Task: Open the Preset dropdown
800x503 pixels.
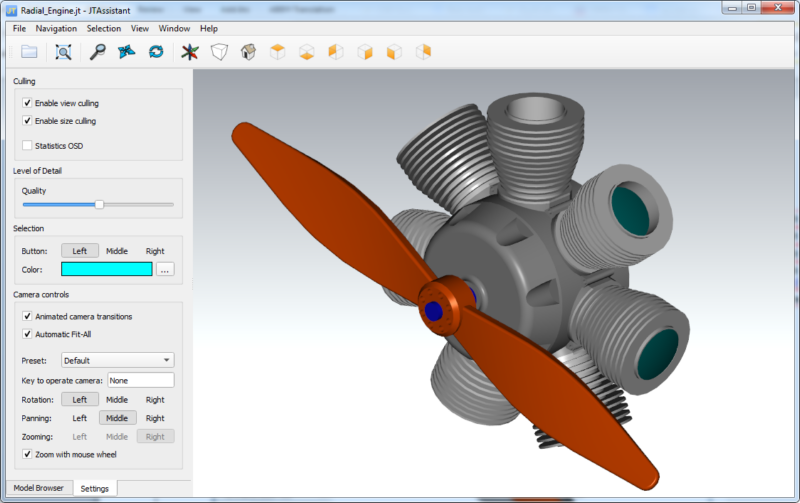Action: tap(117, 360)
